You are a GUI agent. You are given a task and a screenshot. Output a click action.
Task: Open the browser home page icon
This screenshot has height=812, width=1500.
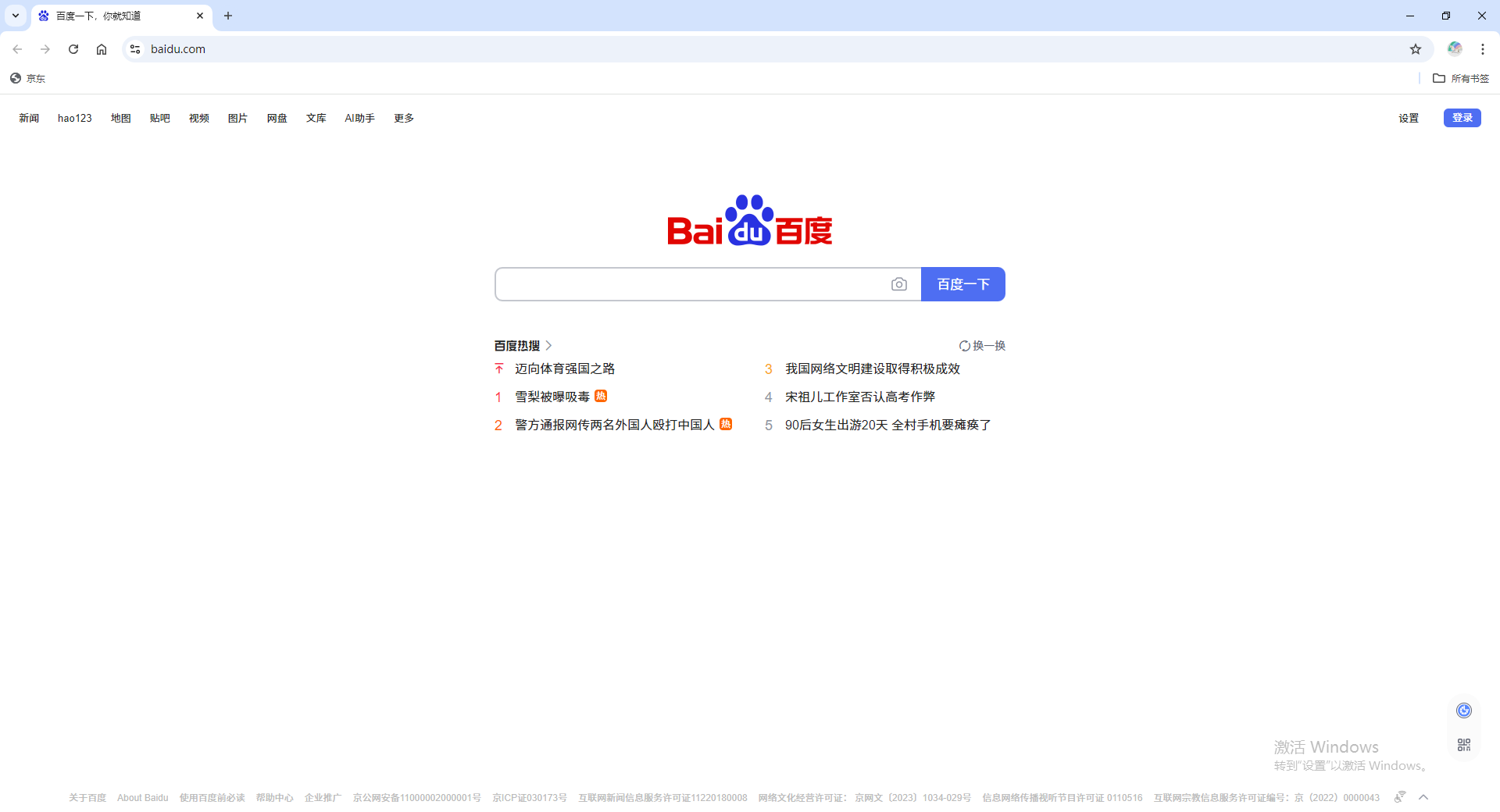point(102,49)
